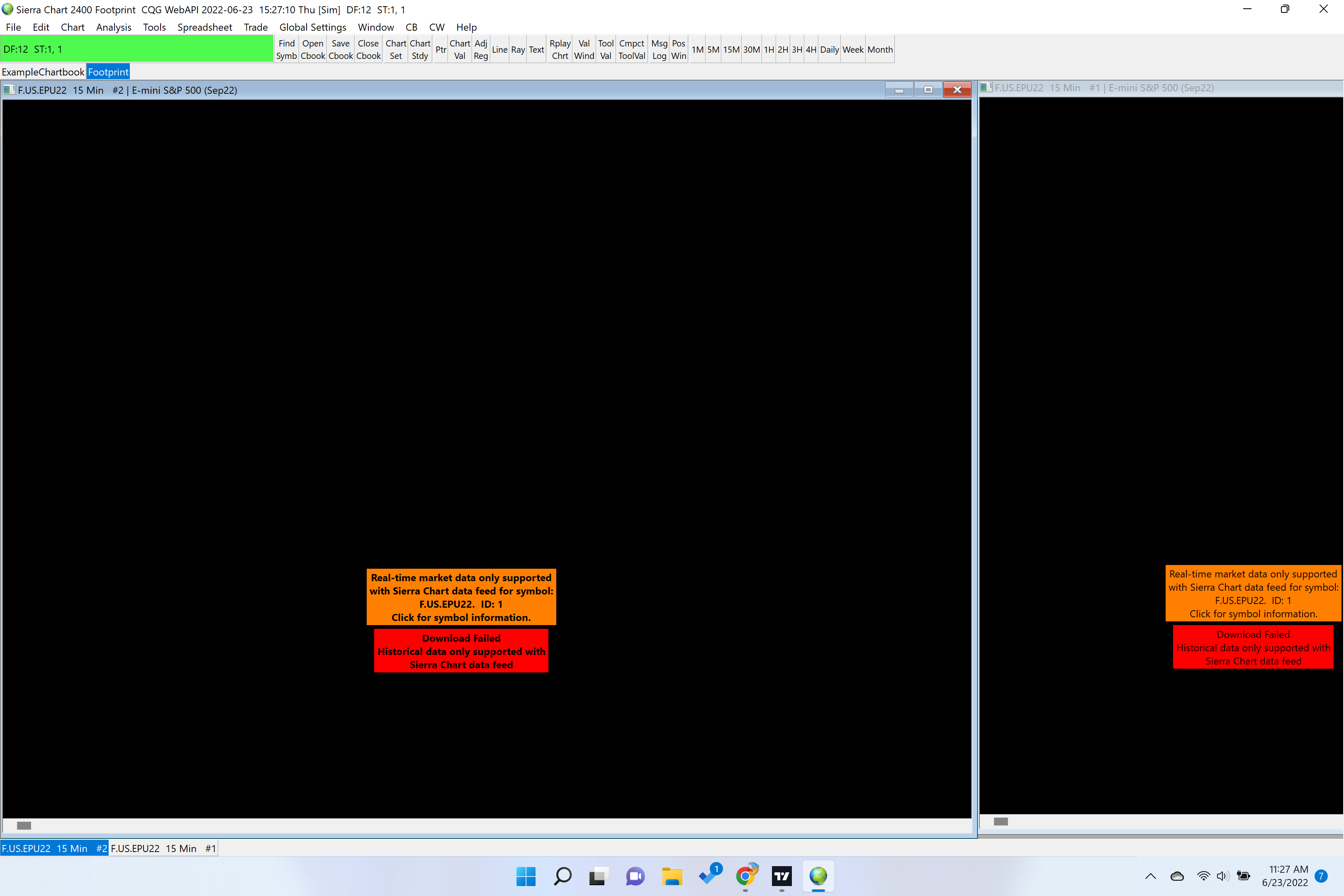The height and width of the screenshot is (896, 1344).
Task: Show hidden system tray icons
Action: (x=1150, y=876)
